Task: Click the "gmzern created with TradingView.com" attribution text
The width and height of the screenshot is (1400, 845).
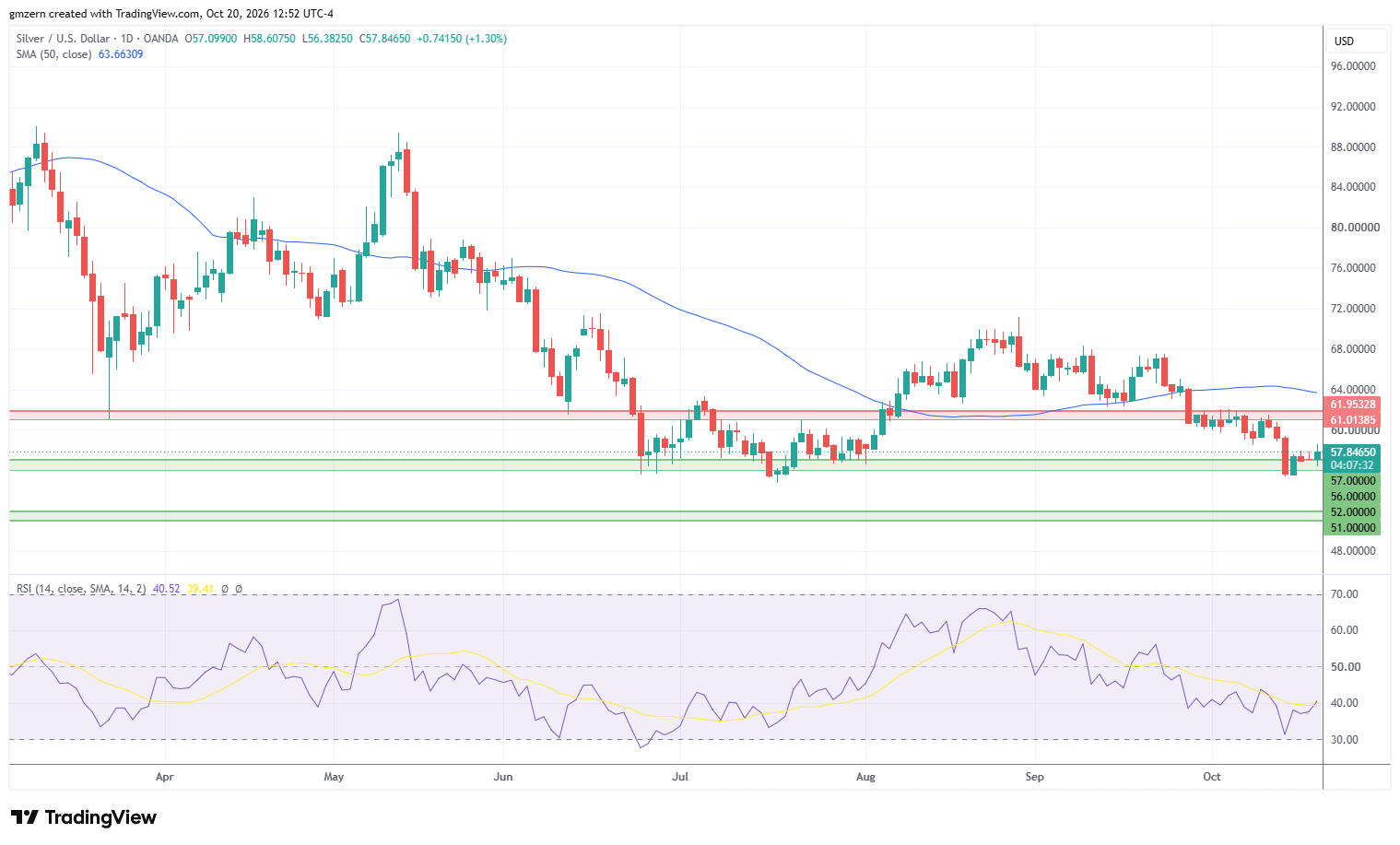Action: pos(104,14)
